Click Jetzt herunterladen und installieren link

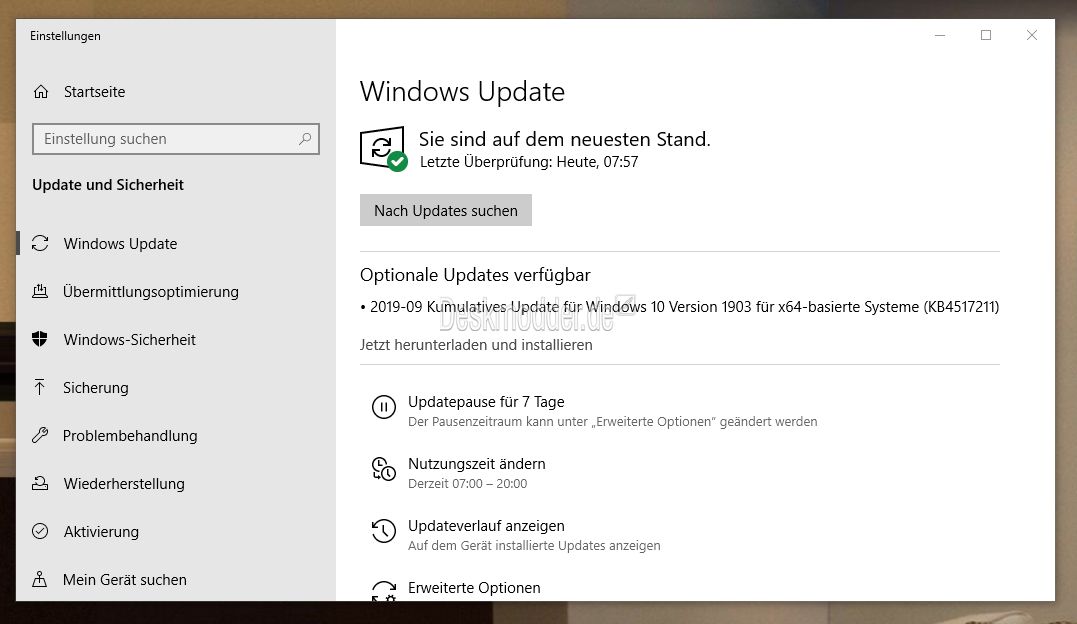[x=476, y=345]
